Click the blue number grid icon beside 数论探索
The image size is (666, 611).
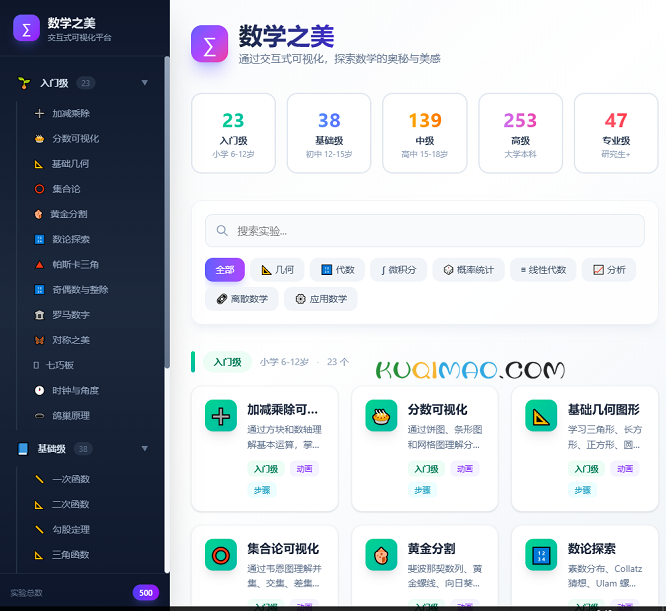(x=39, y=239)
